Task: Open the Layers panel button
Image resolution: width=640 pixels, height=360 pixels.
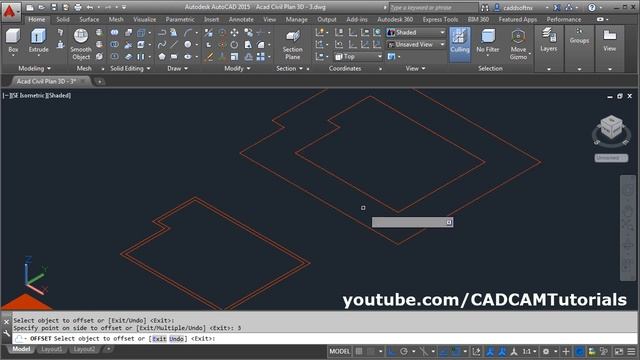Action: tap(549, 41)
